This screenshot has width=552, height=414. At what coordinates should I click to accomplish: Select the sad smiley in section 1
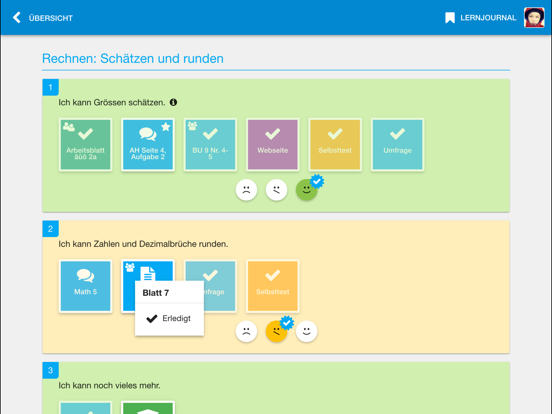click(246, 190)
